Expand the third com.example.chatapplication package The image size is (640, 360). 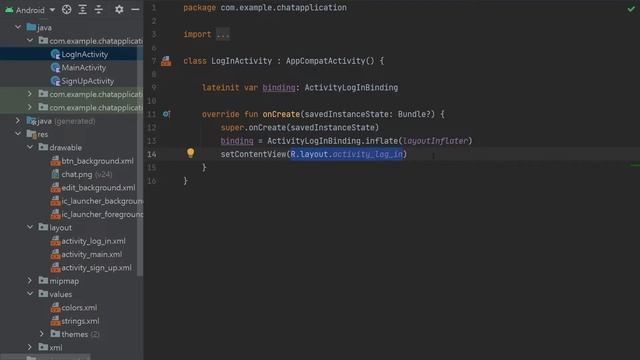(x=30, y=107)
